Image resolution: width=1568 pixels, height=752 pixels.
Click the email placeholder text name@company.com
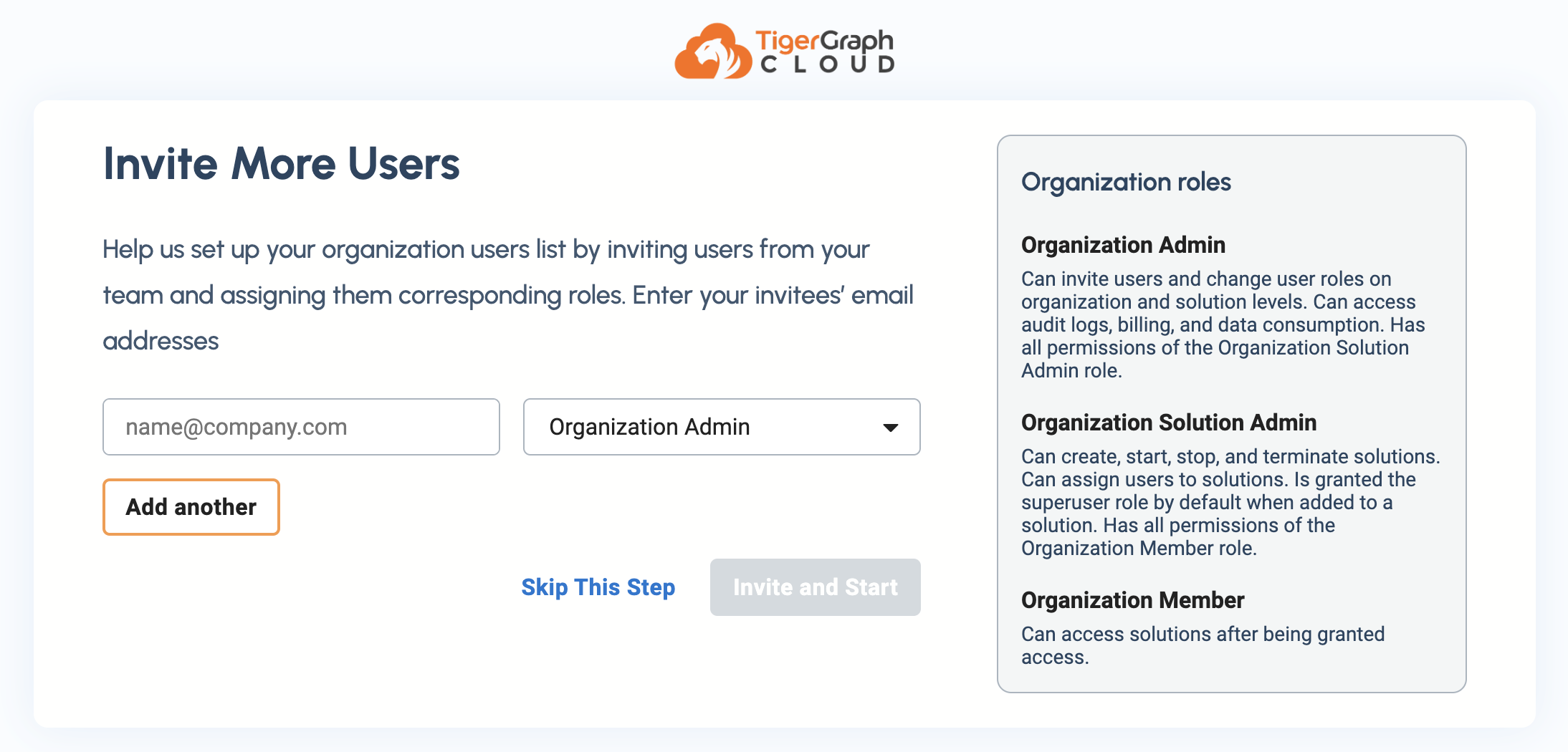click(x=236, y=428)
